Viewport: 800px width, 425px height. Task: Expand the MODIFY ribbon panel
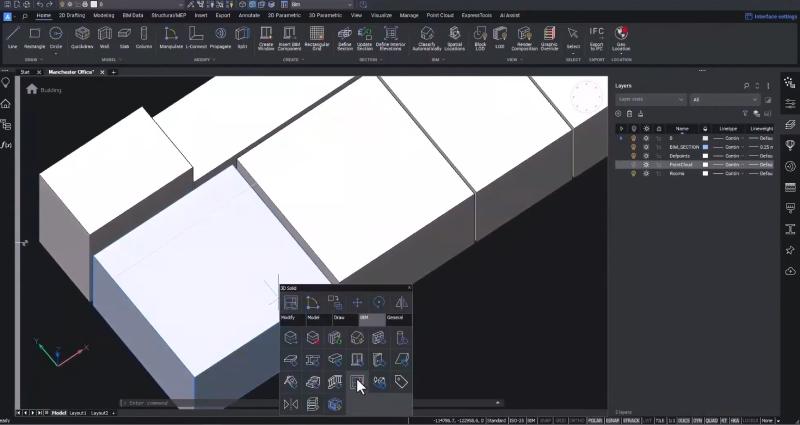(x=204, y=60)
